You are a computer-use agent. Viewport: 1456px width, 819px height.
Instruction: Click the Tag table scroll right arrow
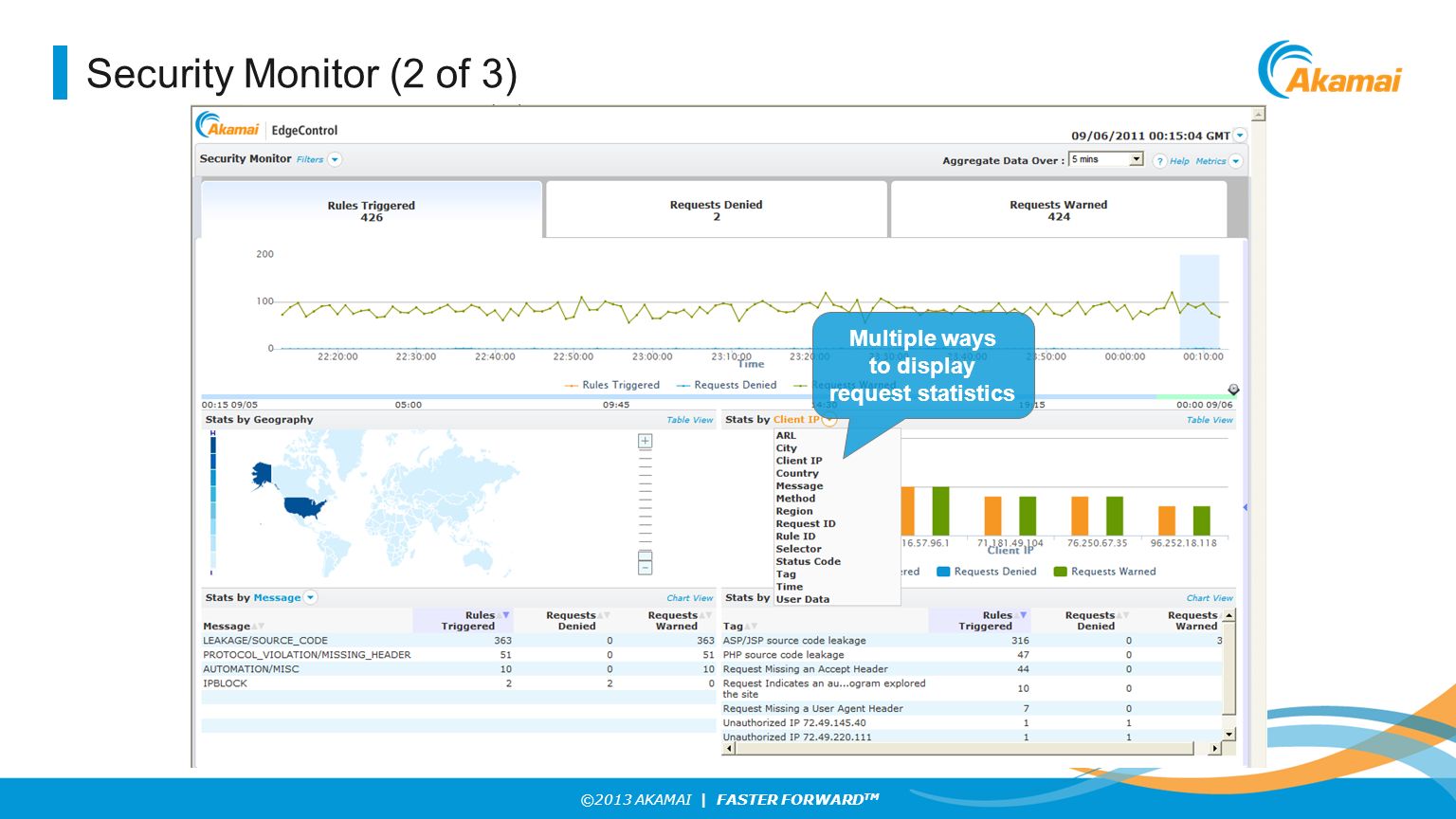coord(1215,749)
